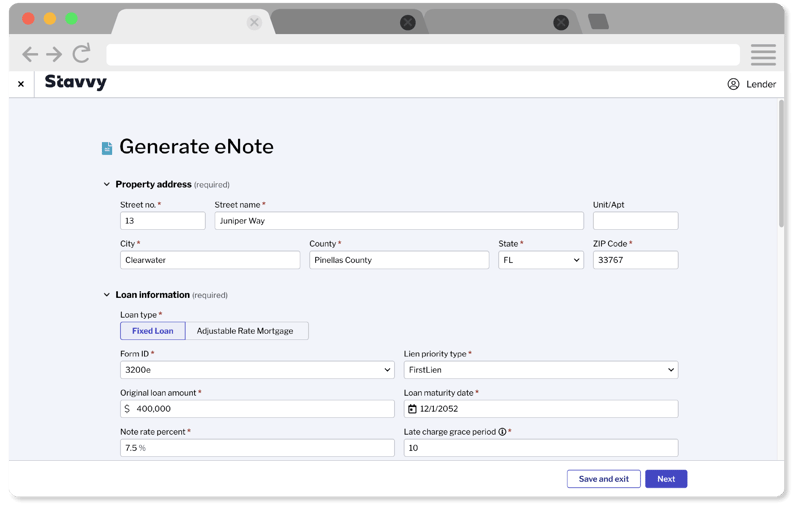
Task: Close the active browser tab
Action: pos(254,22)
